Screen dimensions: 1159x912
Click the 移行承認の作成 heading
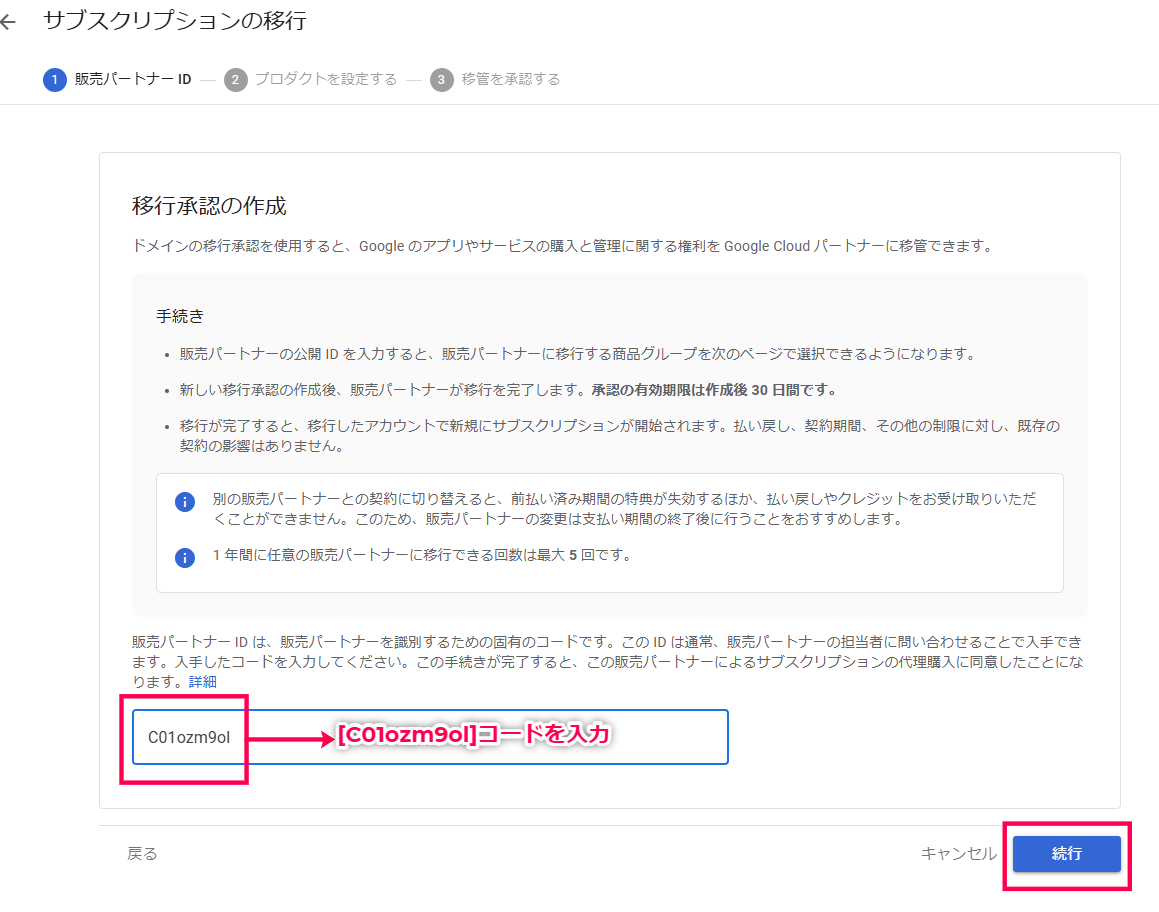[x=209, y=205]
